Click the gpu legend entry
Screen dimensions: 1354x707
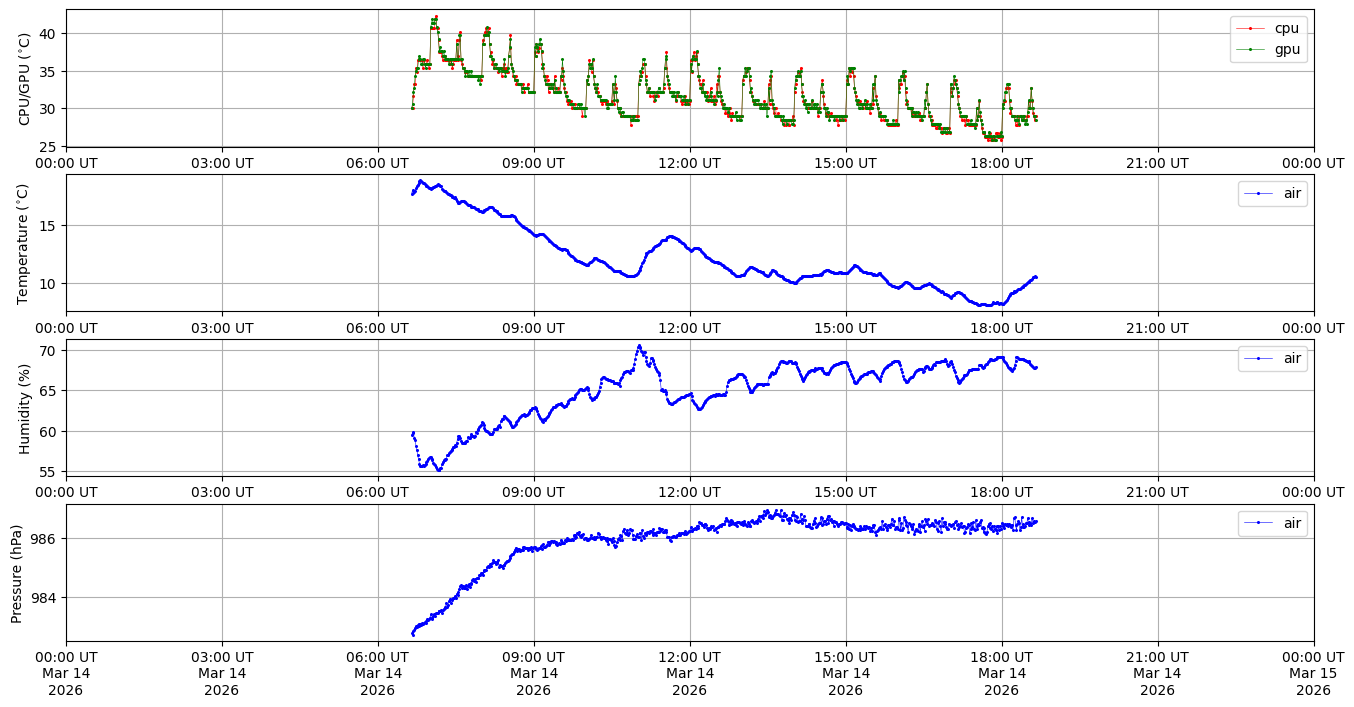pyautogui.click(x=1287, y=49)
